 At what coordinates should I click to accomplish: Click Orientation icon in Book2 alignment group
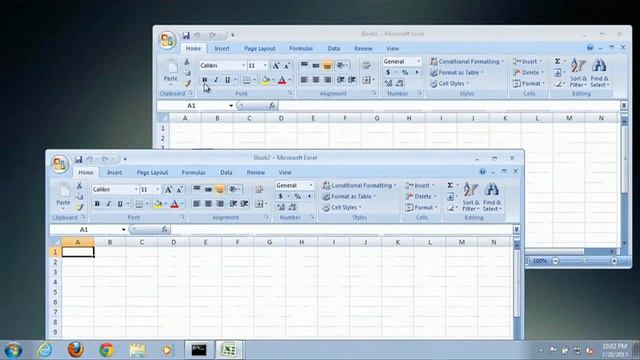coord(234,189)
